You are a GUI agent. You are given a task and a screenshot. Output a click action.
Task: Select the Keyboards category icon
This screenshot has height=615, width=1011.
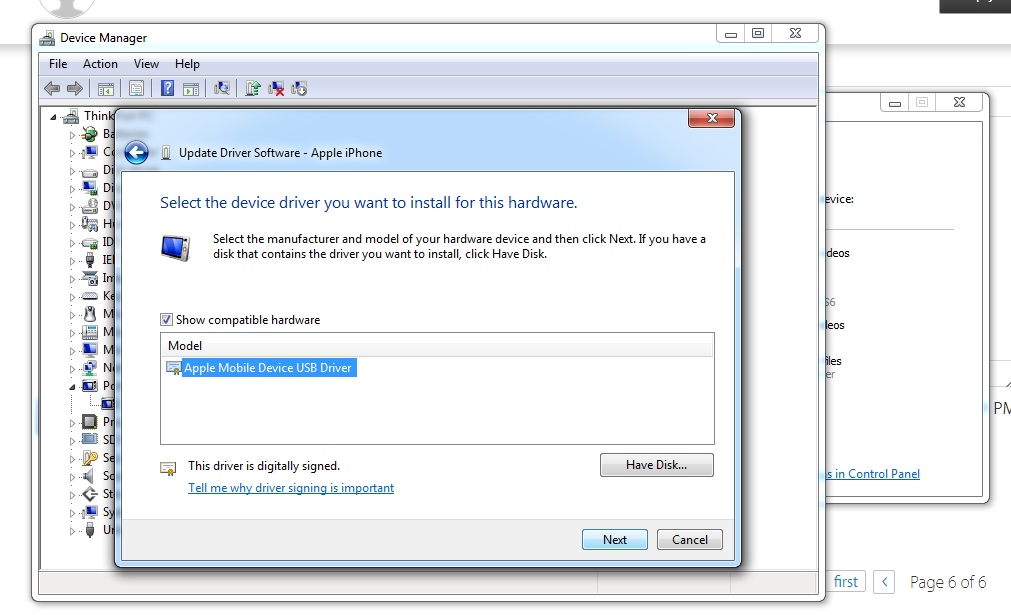click(90, 296)
